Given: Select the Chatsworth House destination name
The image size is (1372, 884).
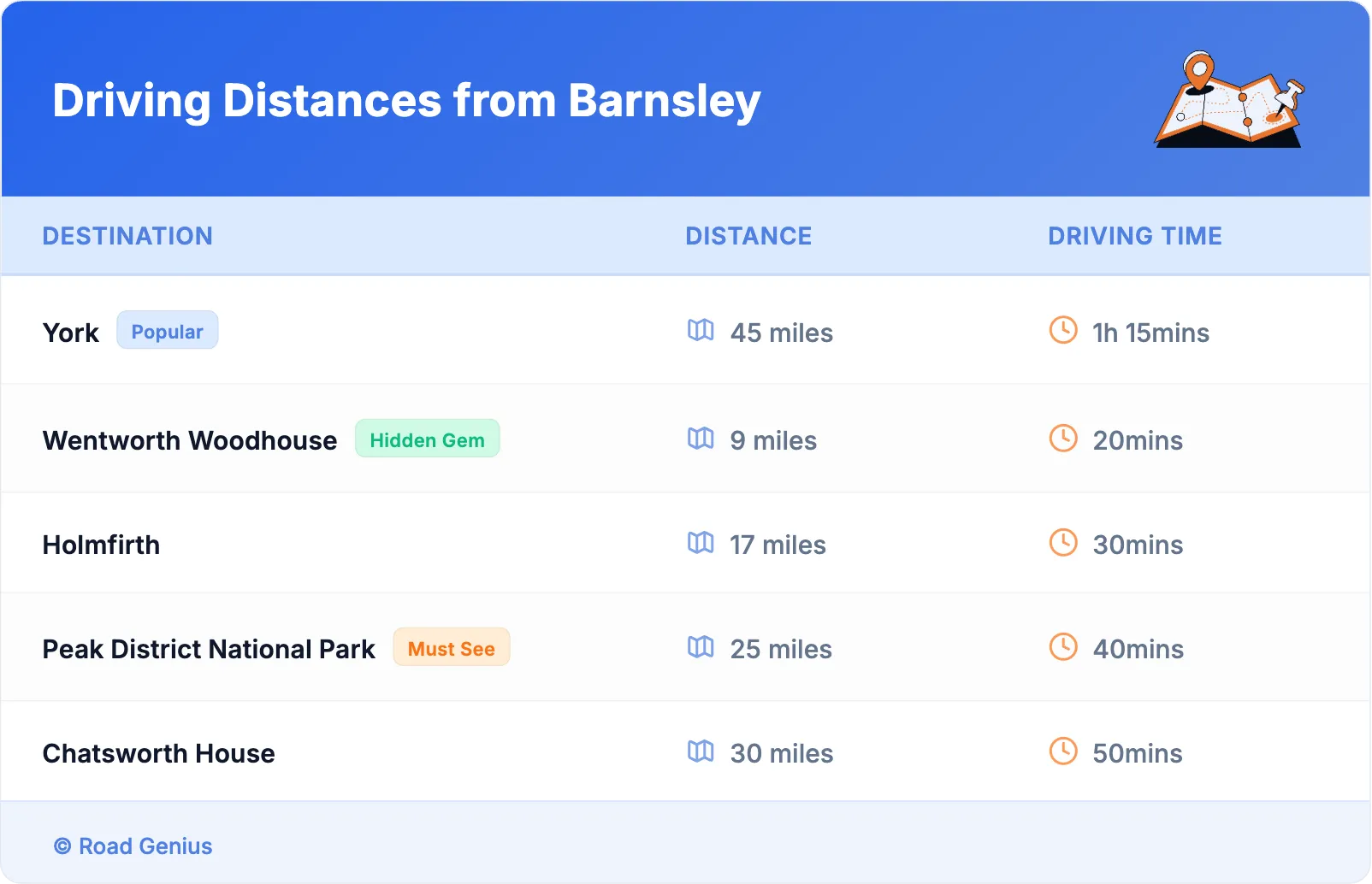Looking at the screenshot, I should click(159, 753).
